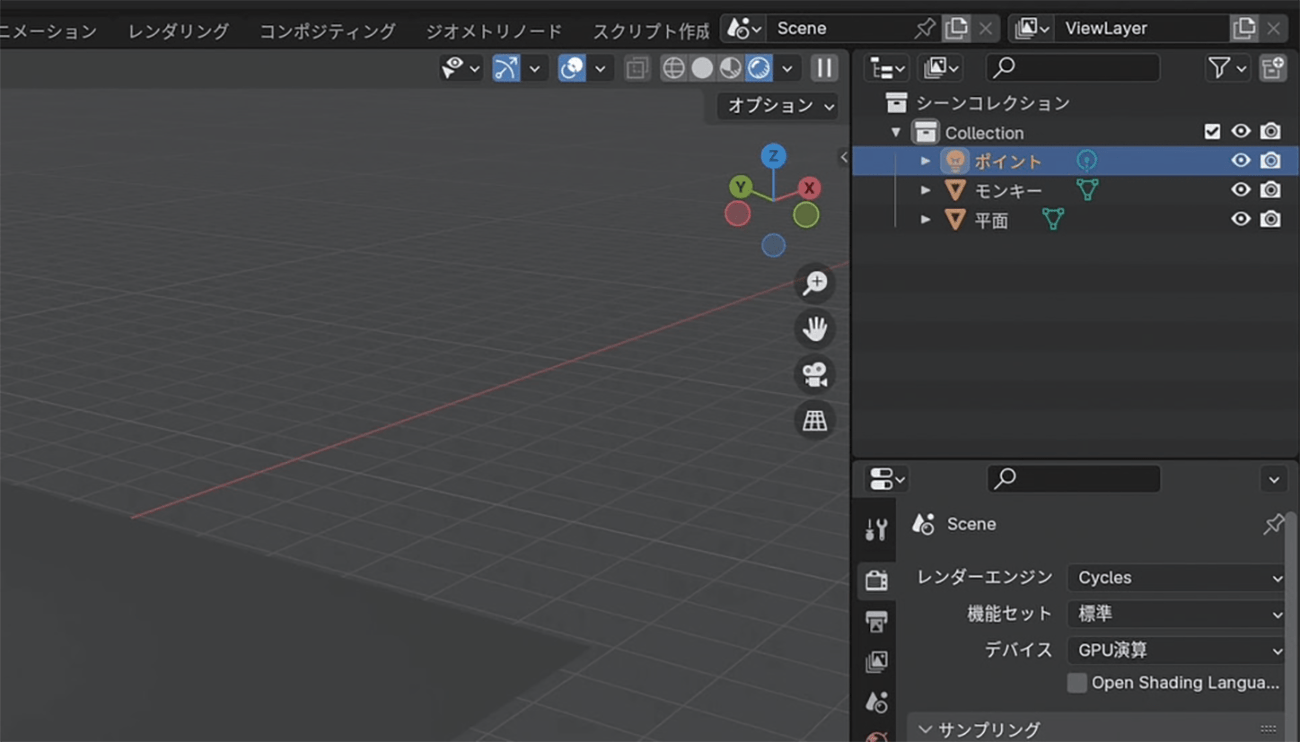
Task: Add a new view layer icon
Action: [1244, 28]
